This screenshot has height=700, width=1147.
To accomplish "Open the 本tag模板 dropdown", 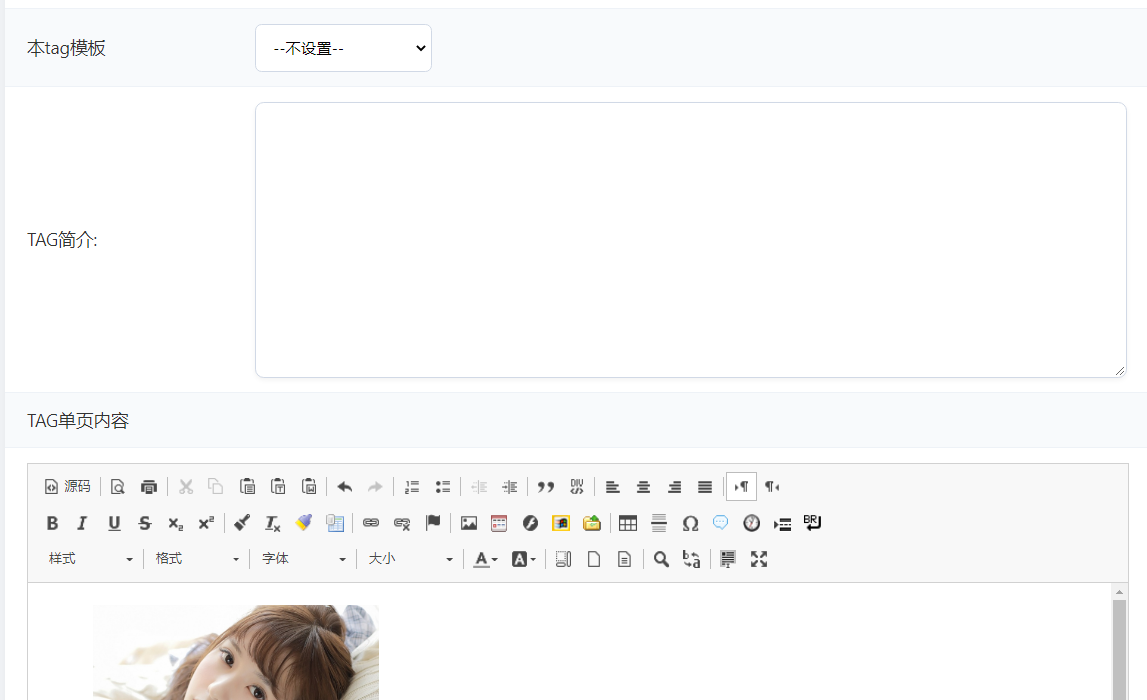I will point(343,47).
